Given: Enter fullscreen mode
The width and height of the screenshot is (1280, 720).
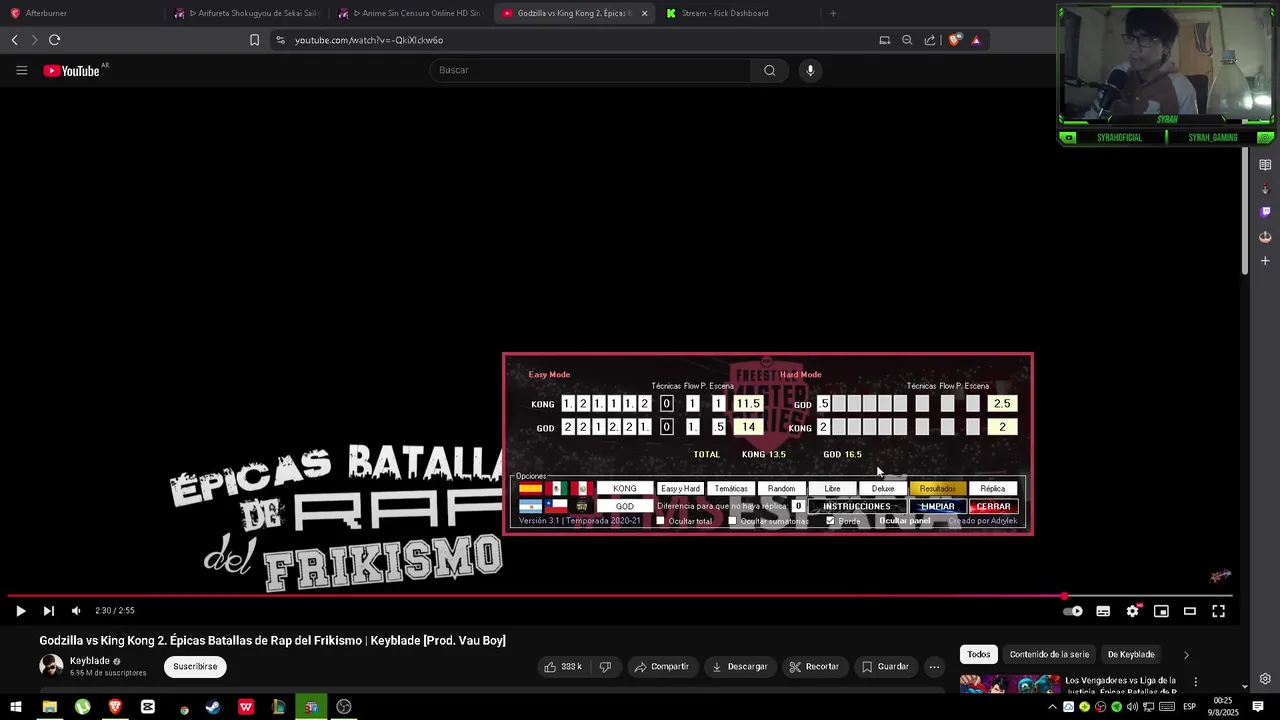Looking at the screenshot, I should (x=1219, y=611).
